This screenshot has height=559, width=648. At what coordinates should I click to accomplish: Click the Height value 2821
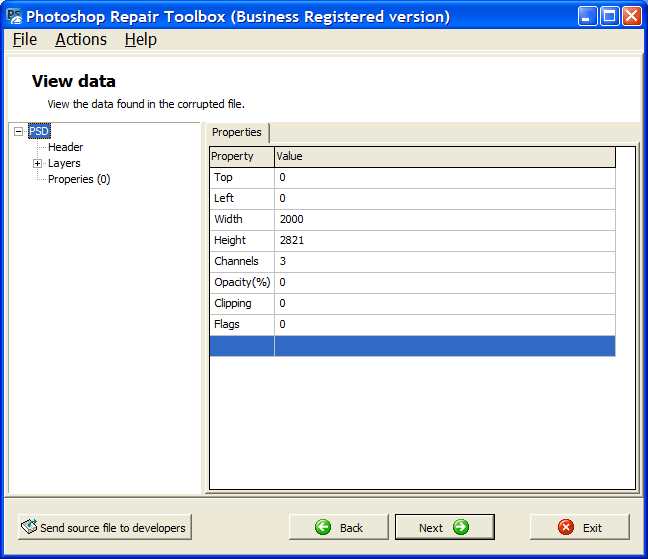click(291, 240)
